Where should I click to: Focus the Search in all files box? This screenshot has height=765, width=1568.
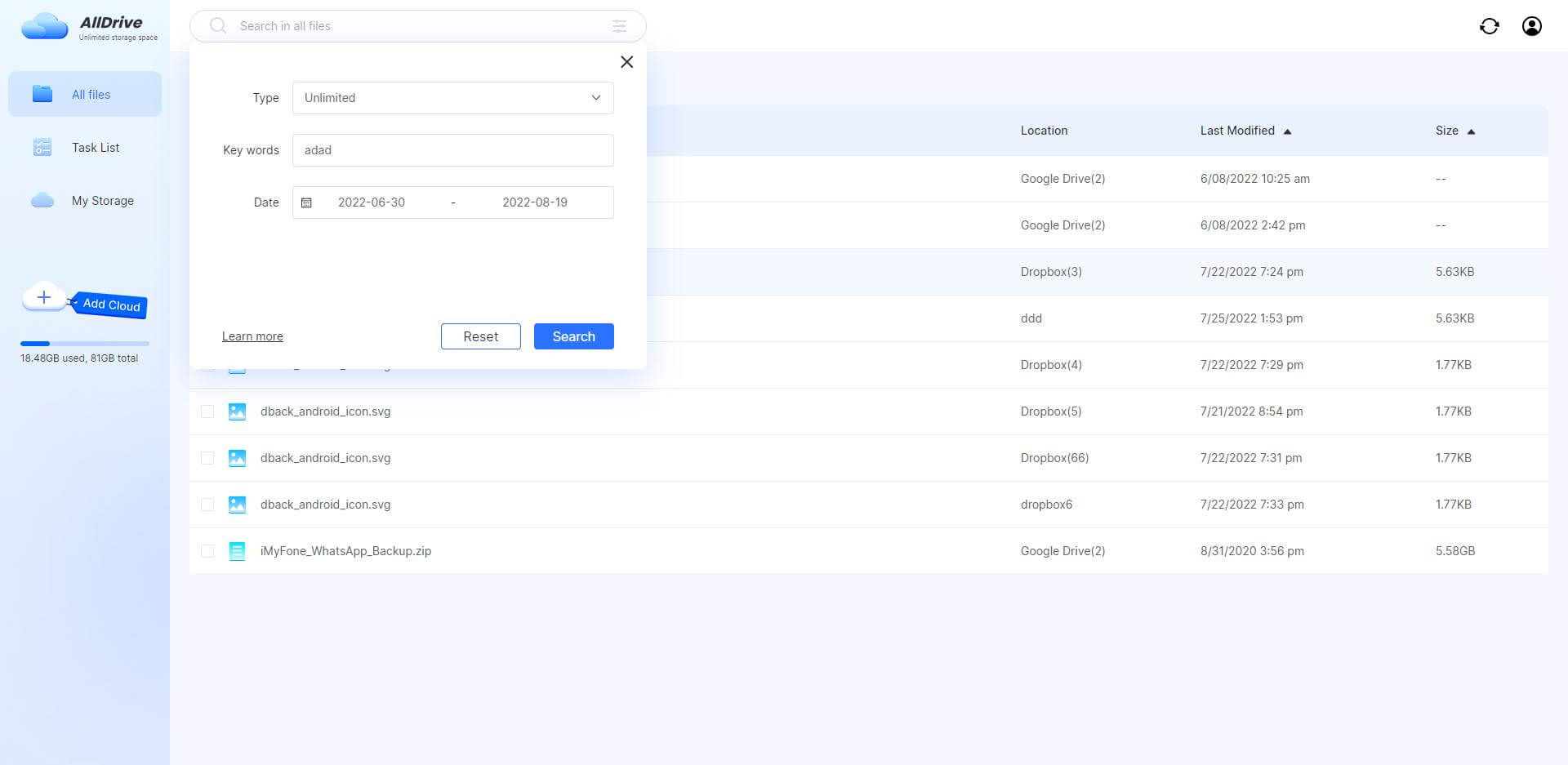(418, 26)
